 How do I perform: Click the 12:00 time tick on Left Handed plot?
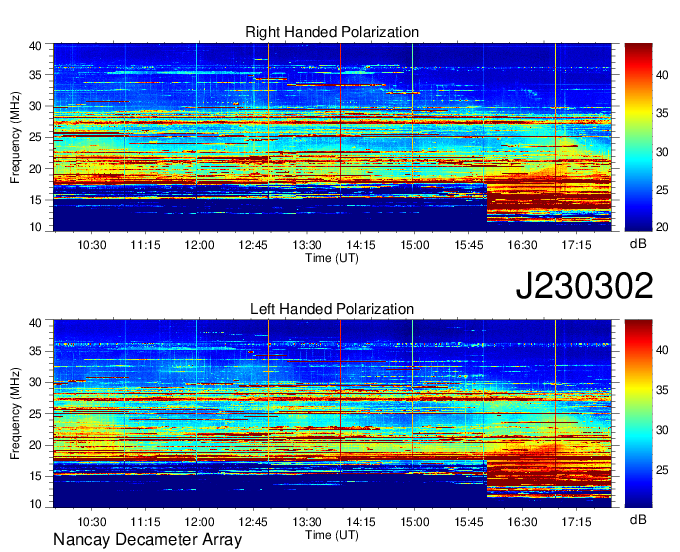click(x=199, y=522)
